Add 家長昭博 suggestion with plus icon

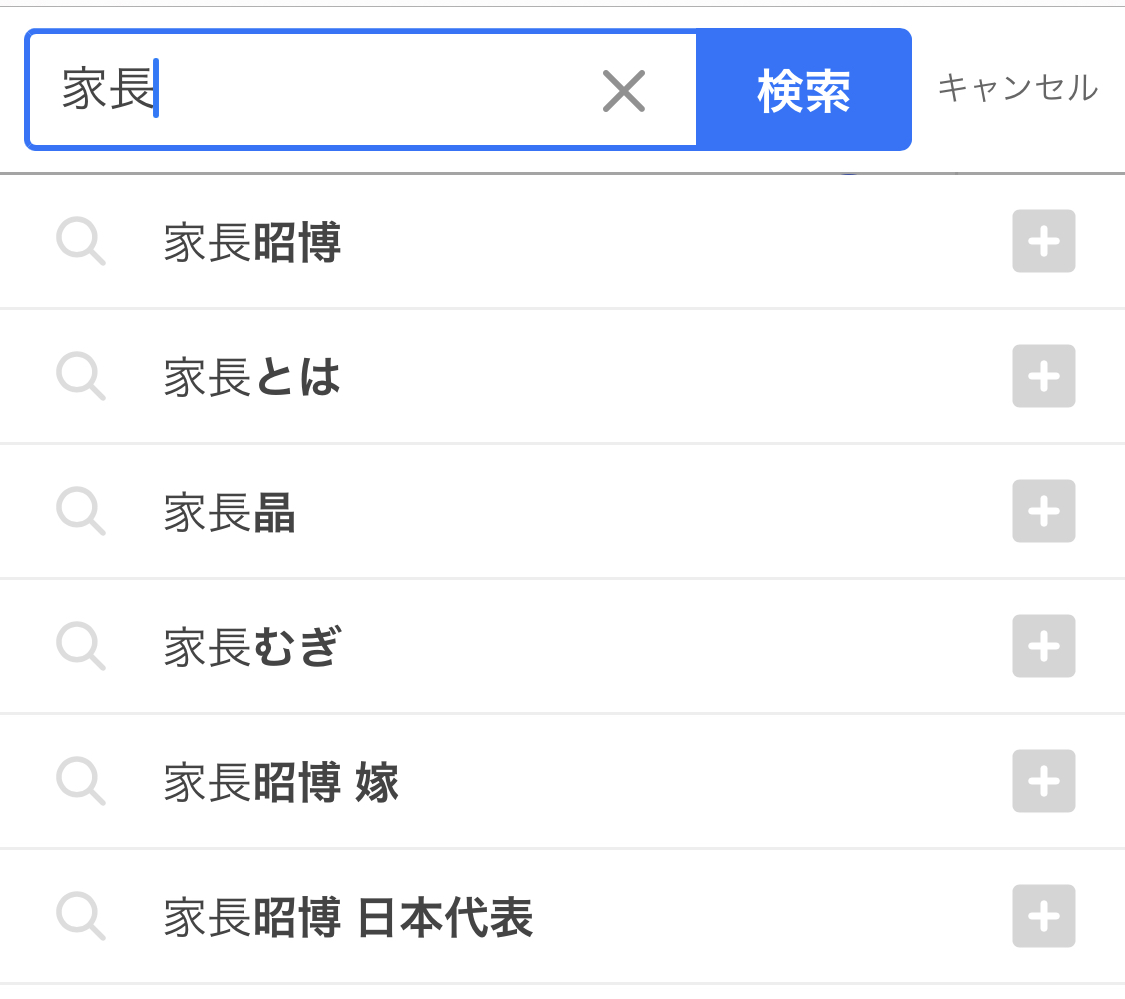[x=1043, y=241]
